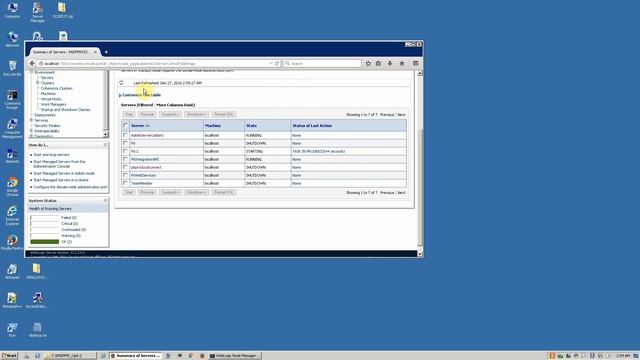Open the address bar history dropdown arrow
Image resolution: width=640 pixels, height=360 pixels.
(x=271, y=63)
